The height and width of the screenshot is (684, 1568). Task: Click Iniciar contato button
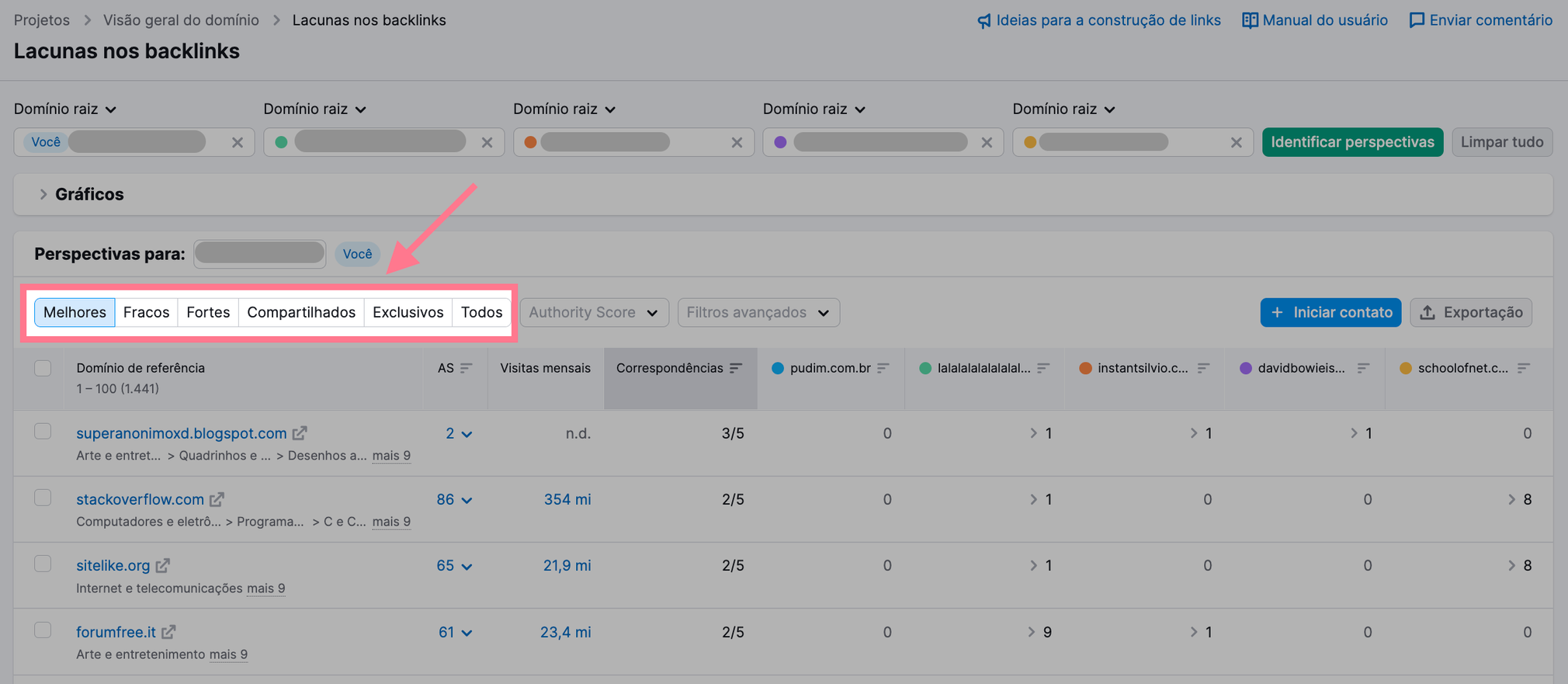[x=1330, y=312]
